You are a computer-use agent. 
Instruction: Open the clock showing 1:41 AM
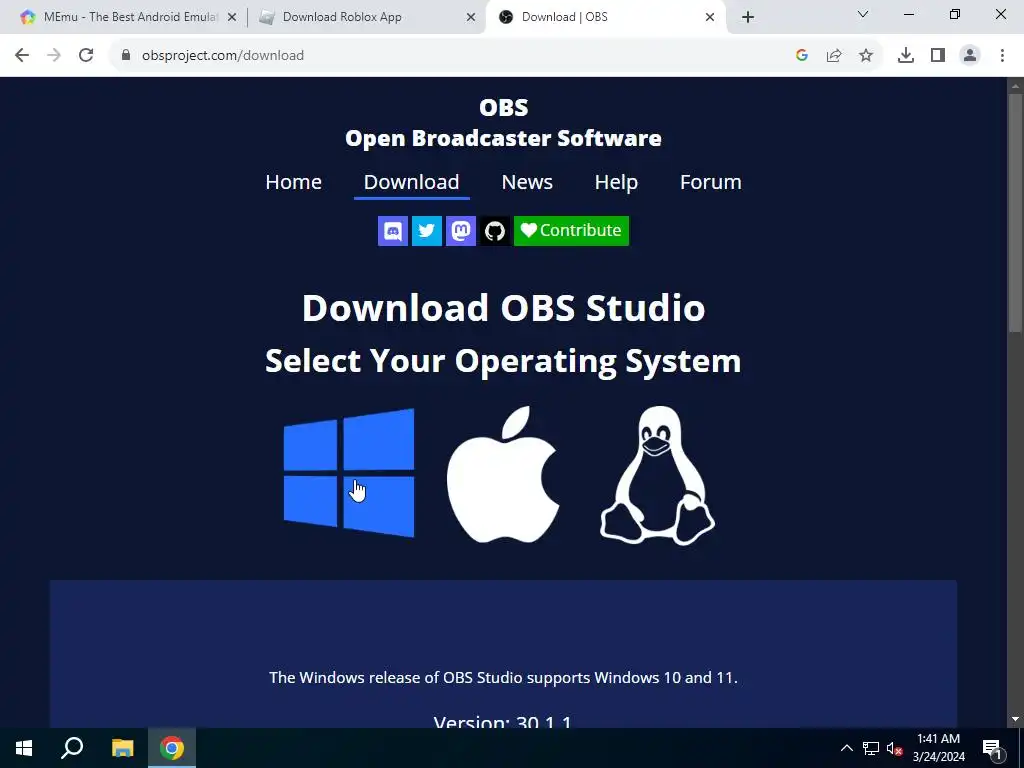(x=938, y=748)
